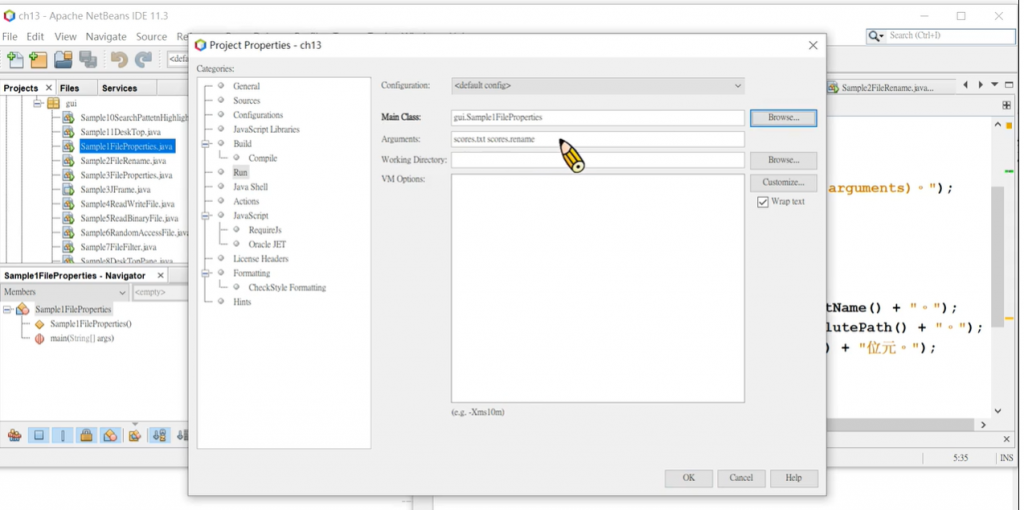Toggle Show Fields filter in Navigator
This screenshot has width=1024, height=510.
(39, 435)
